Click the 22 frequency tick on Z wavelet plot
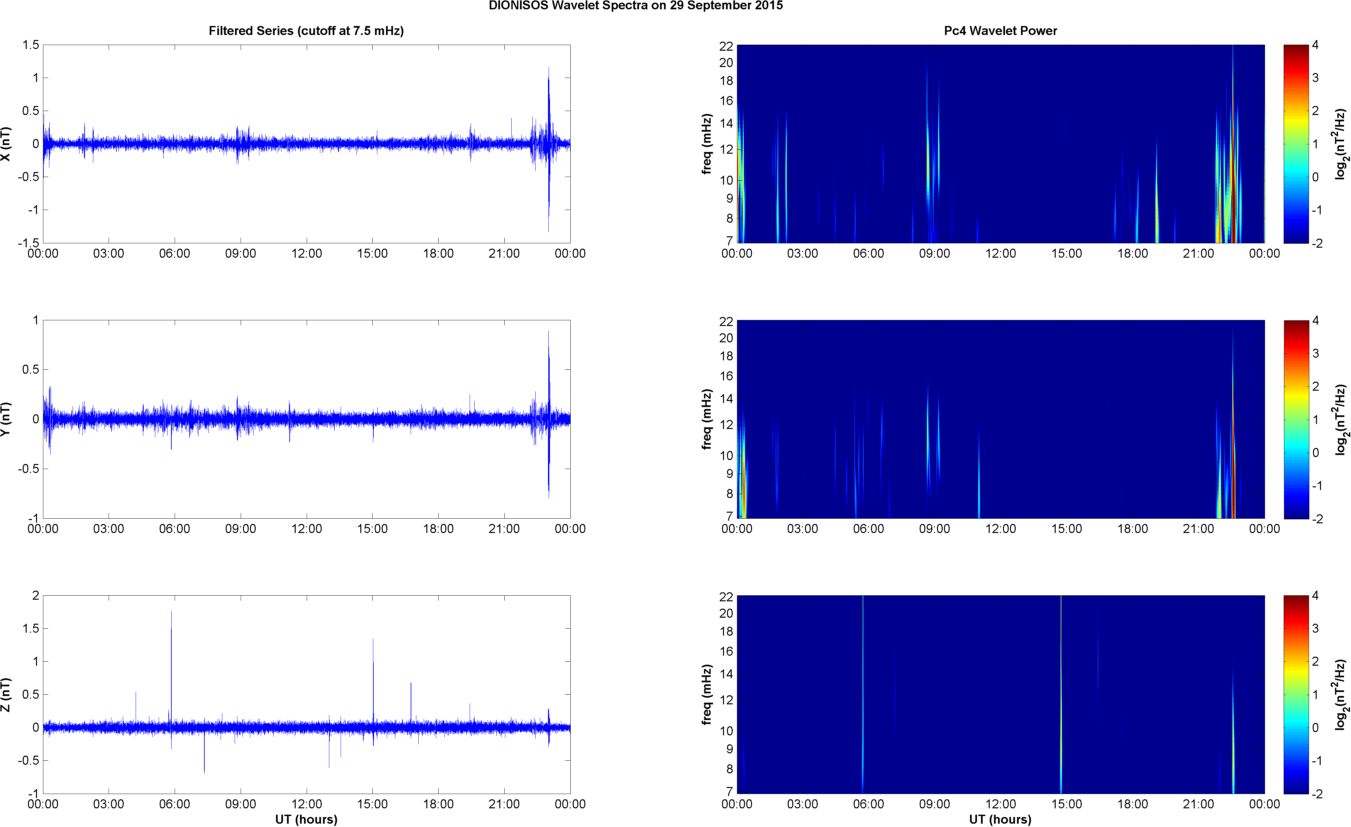Viewport: 1351px width, 827px height. coord(727,596)
